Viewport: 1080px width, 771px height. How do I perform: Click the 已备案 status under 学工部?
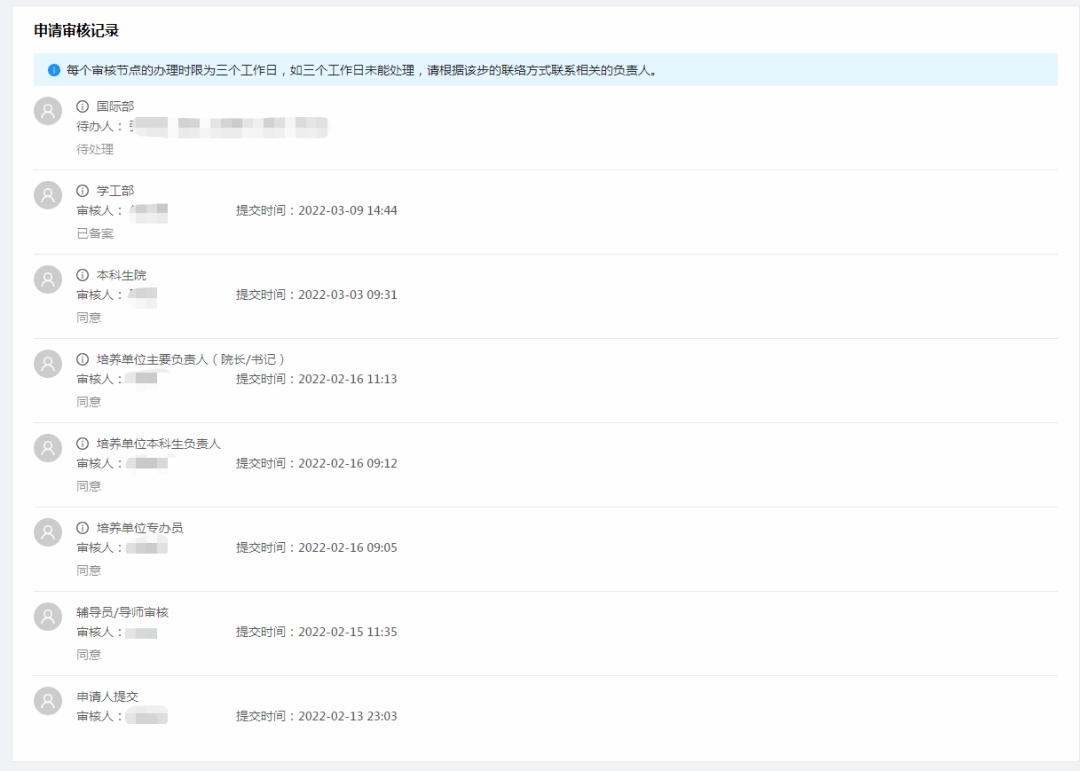pyautogui.click(x=95, y=233)
